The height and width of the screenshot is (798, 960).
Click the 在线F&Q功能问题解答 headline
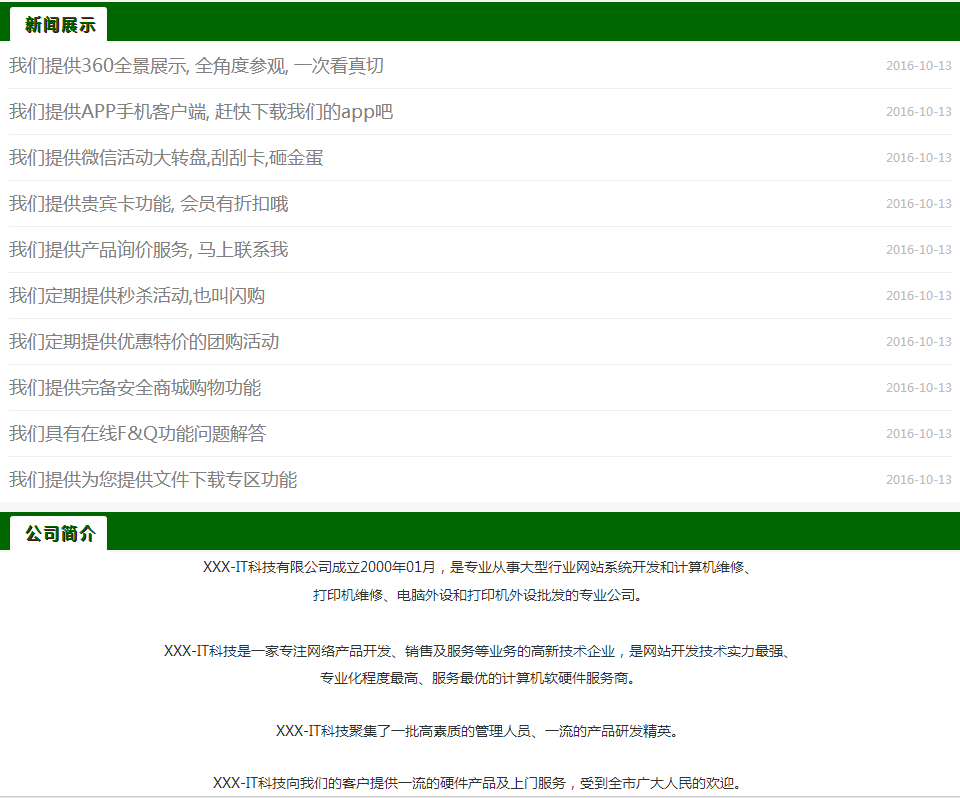(138, 434)
